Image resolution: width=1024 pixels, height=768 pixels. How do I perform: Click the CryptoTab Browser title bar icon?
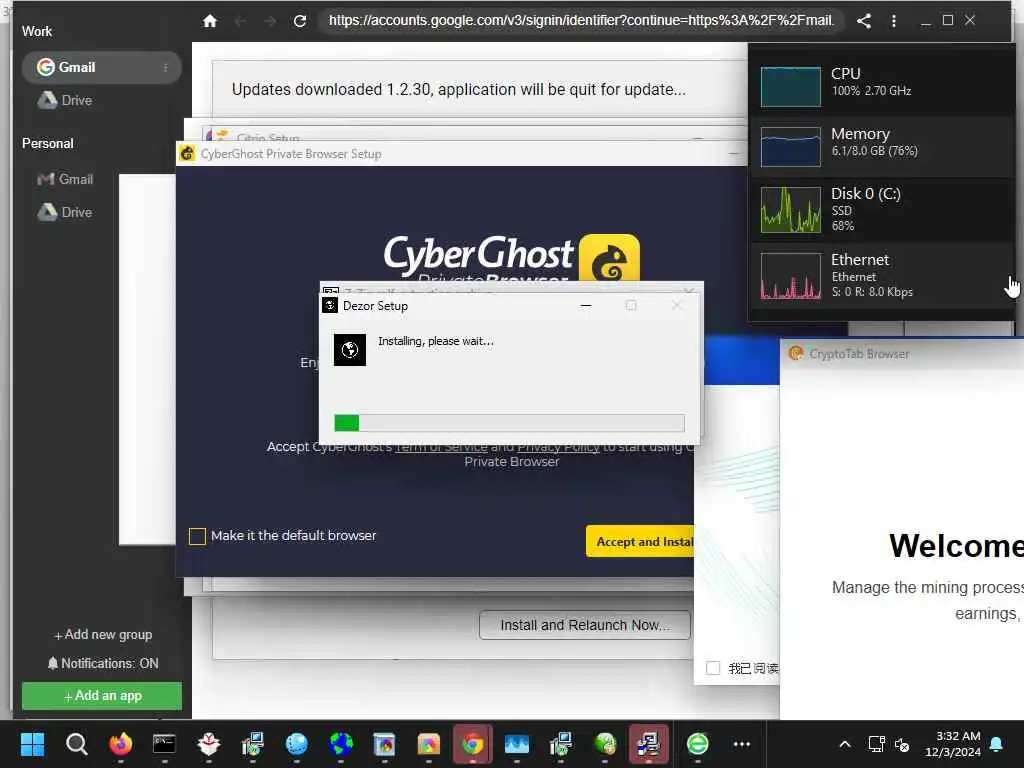pos(795,353)
